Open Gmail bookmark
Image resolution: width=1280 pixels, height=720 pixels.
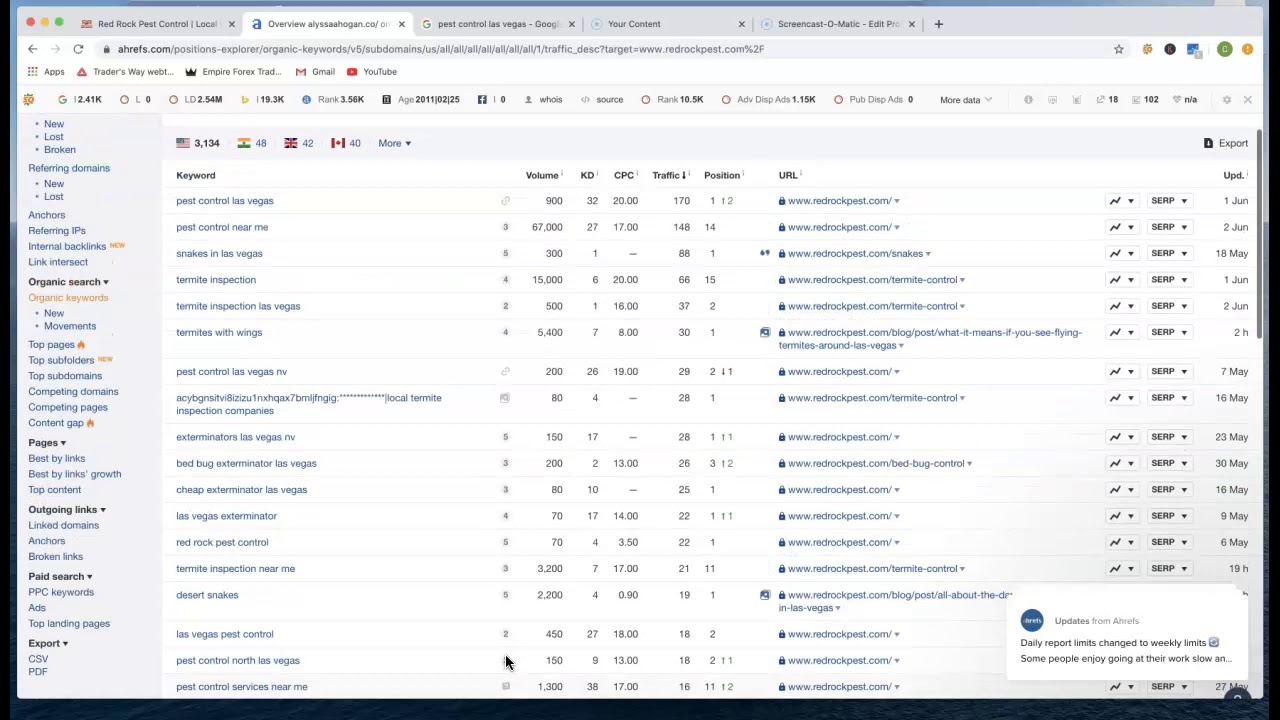pos(314,72)
